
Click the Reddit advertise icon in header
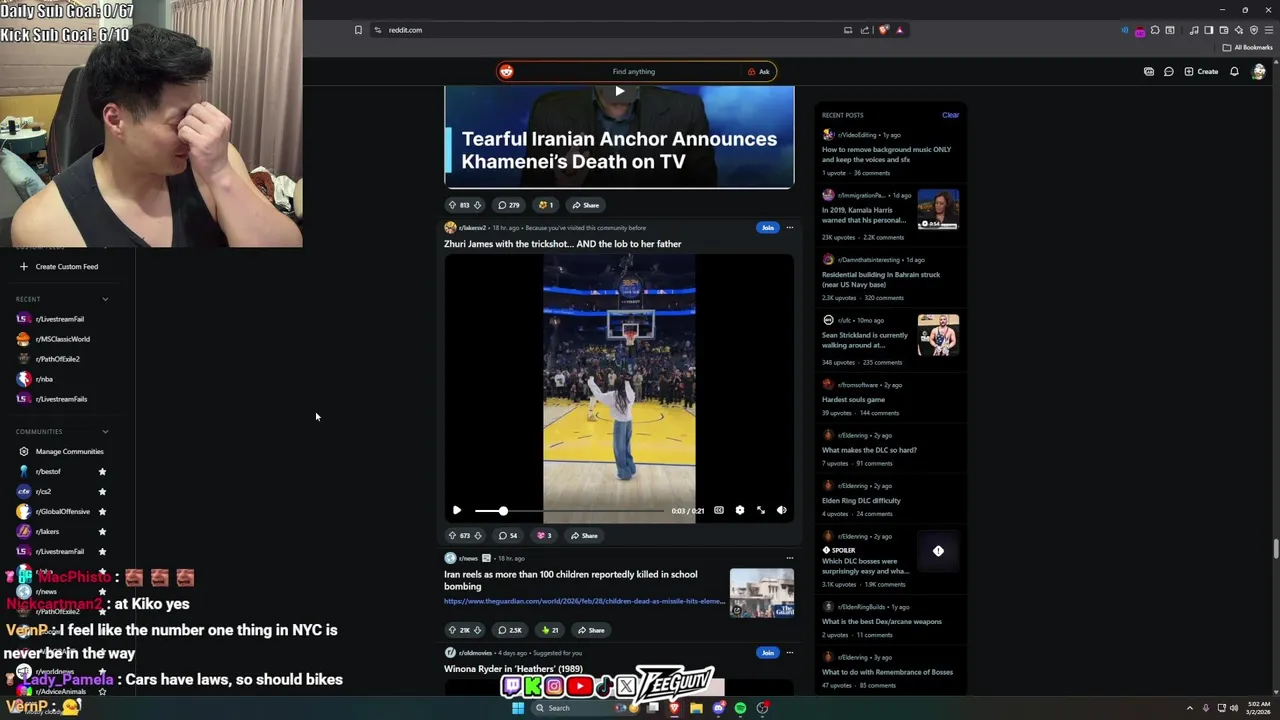[x=1149, y=72]
